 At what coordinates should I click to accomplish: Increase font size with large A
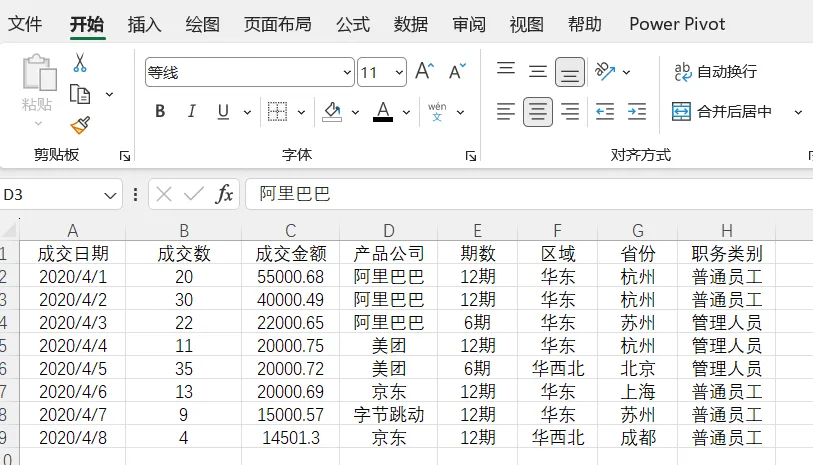(x=425, y=71)
